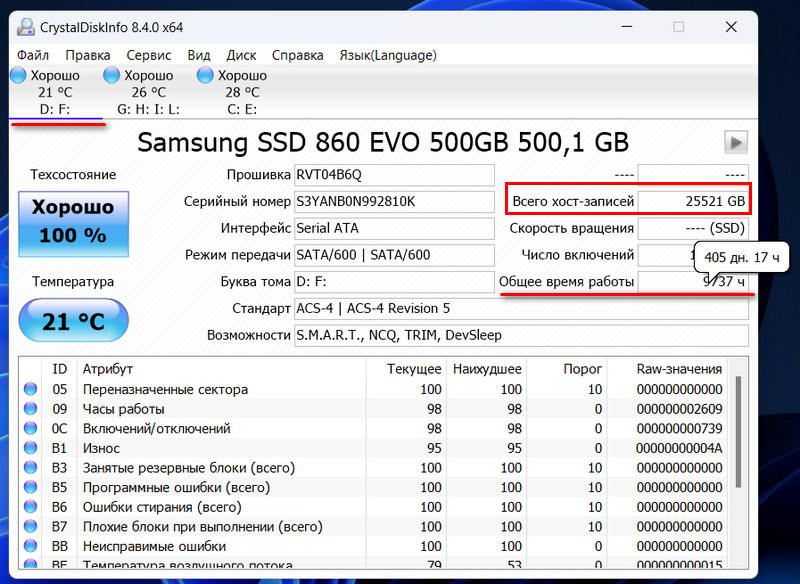Select disk C: E: status orb
This screenshot has height=584, width=800.
click(x=205, y=75)
